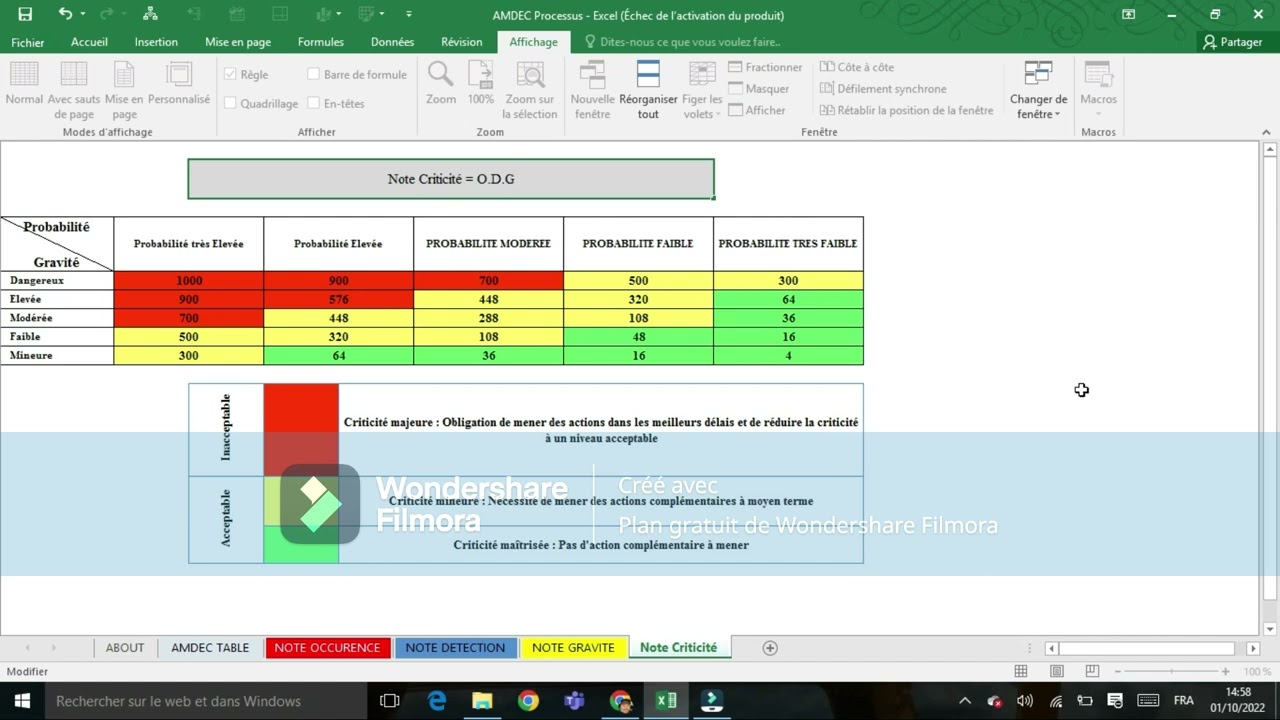
Task: Set zoom to 100%
Action: click(481, 82)
